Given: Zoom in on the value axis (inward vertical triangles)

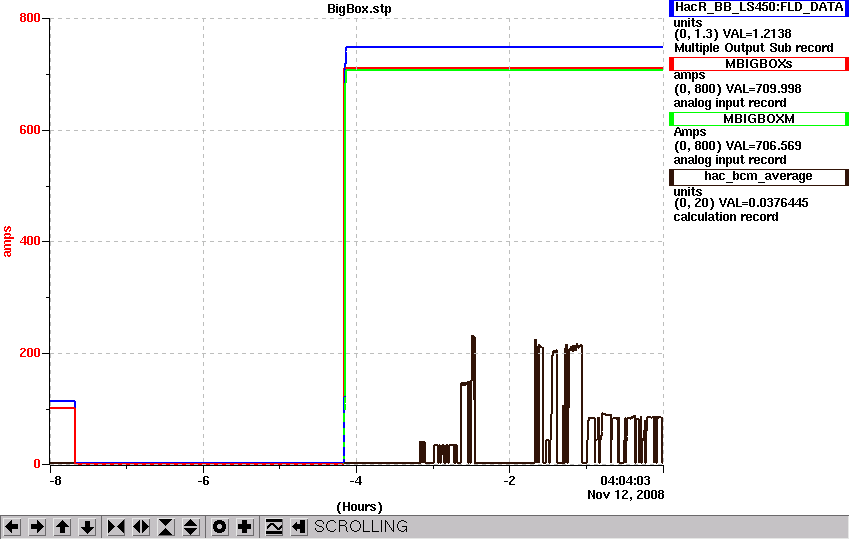Looking at the screenshot, I should coord(166,527).
